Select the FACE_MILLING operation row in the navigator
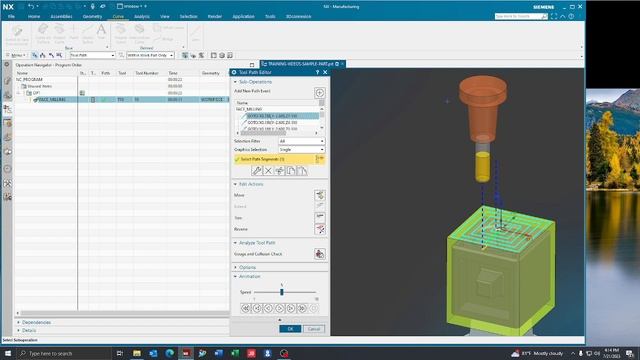640x360 pixels. tap(122, 100)
